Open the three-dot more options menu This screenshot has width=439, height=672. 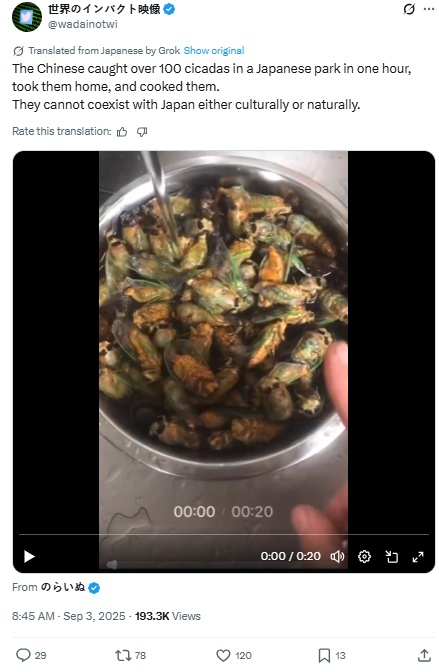(429, 9)
